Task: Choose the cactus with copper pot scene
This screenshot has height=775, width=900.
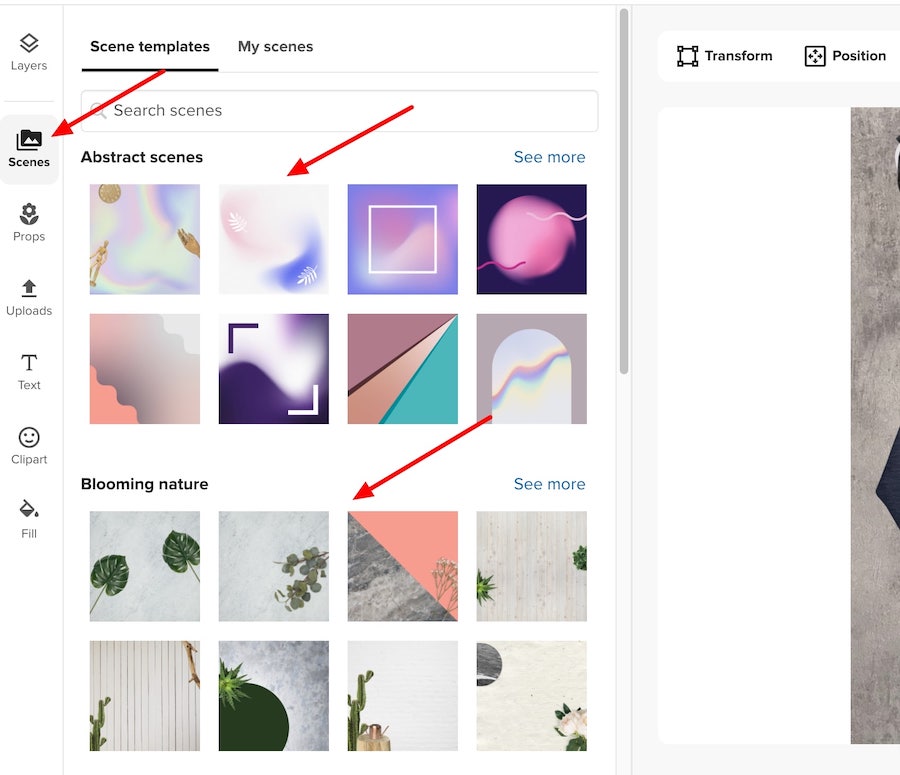Action: coord(403,696)
